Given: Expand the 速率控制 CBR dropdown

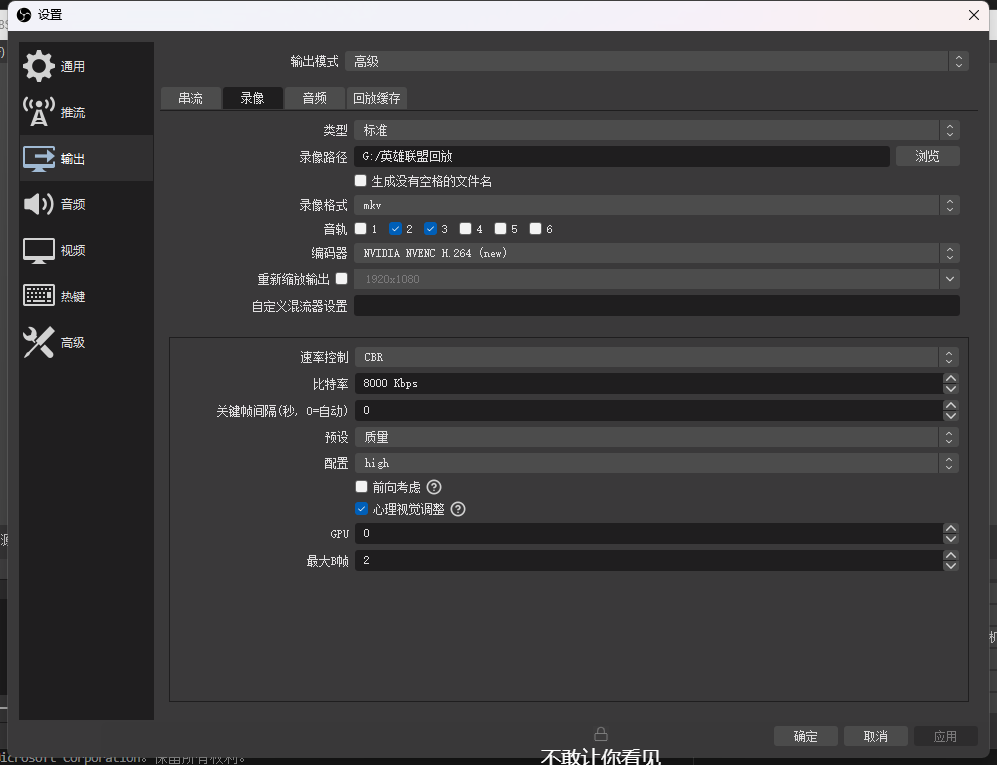Looking at the screenshot, I should [655, 357].
